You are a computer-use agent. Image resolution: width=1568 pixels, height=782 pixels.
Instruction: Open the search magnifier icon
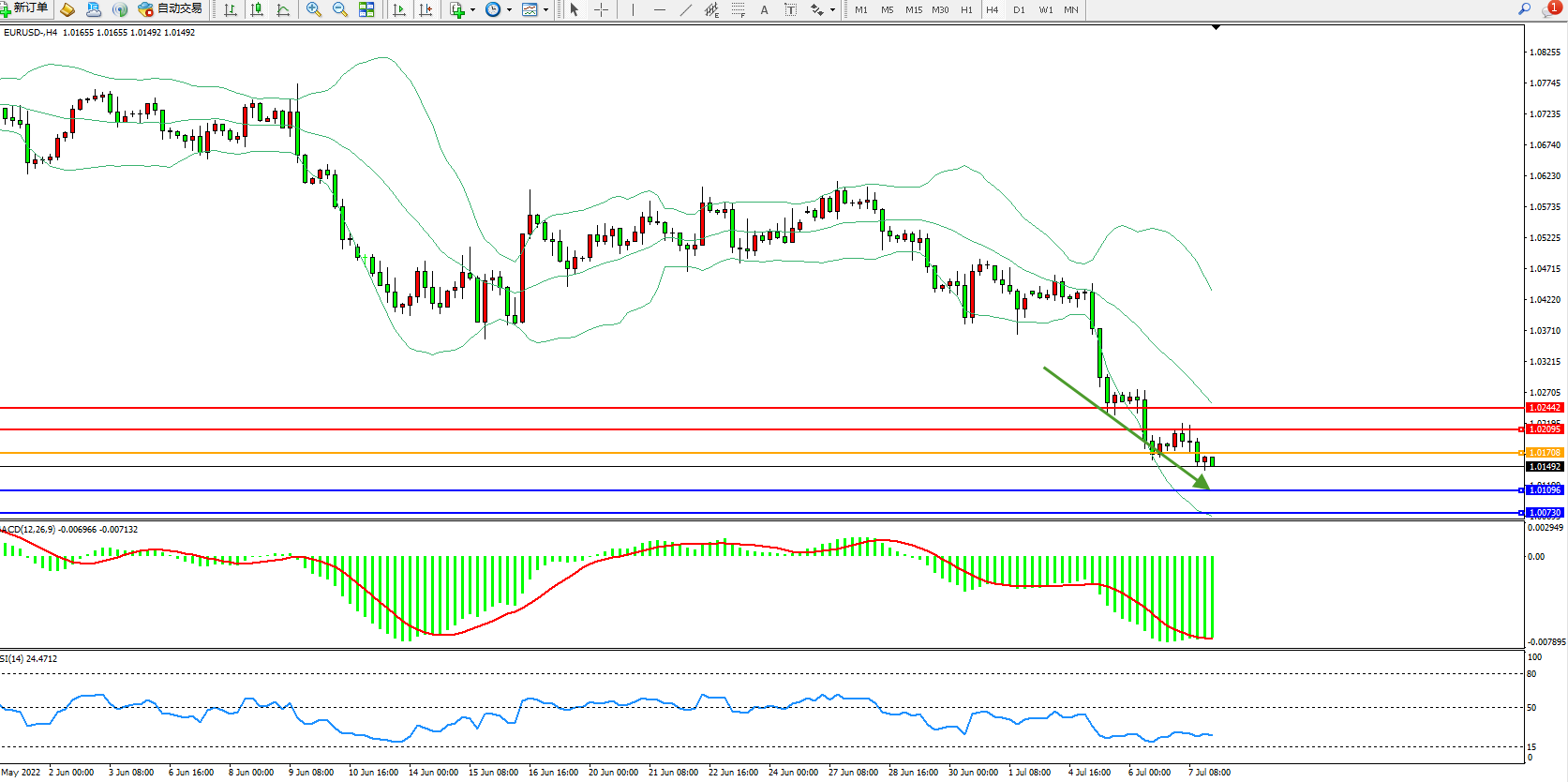click(x=1524, y=9)
